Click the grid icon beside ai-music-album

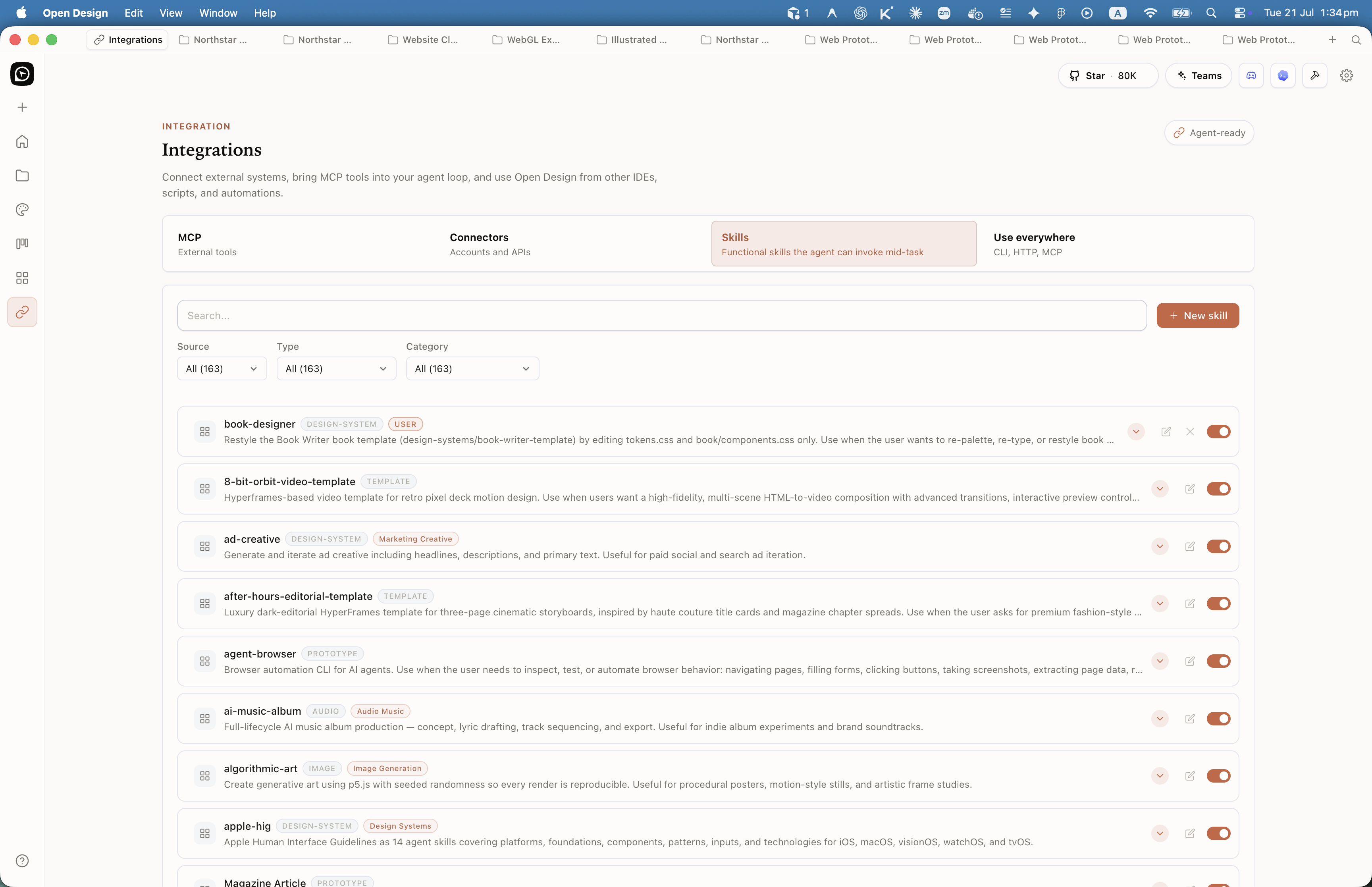(x=204, y=718)
